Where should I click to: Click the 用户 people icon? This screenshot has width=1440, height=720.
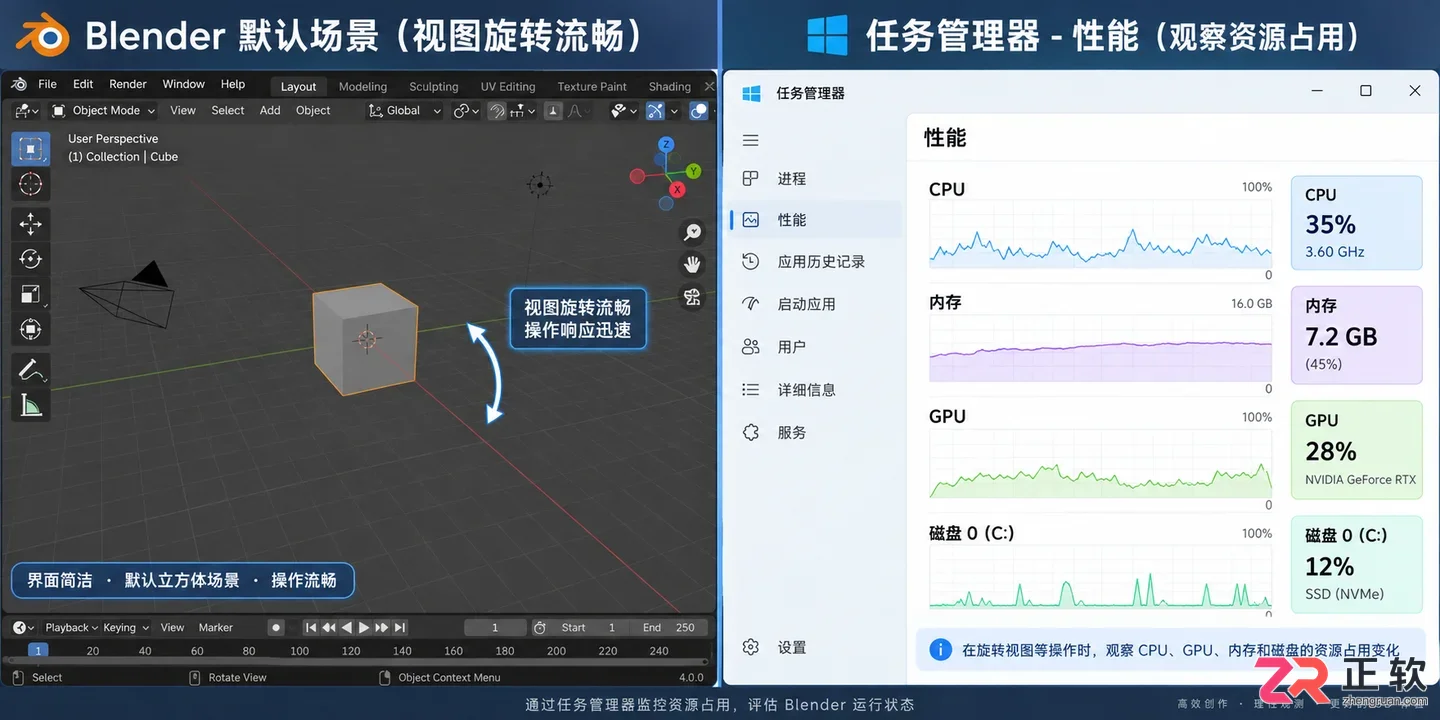[751, 346]
